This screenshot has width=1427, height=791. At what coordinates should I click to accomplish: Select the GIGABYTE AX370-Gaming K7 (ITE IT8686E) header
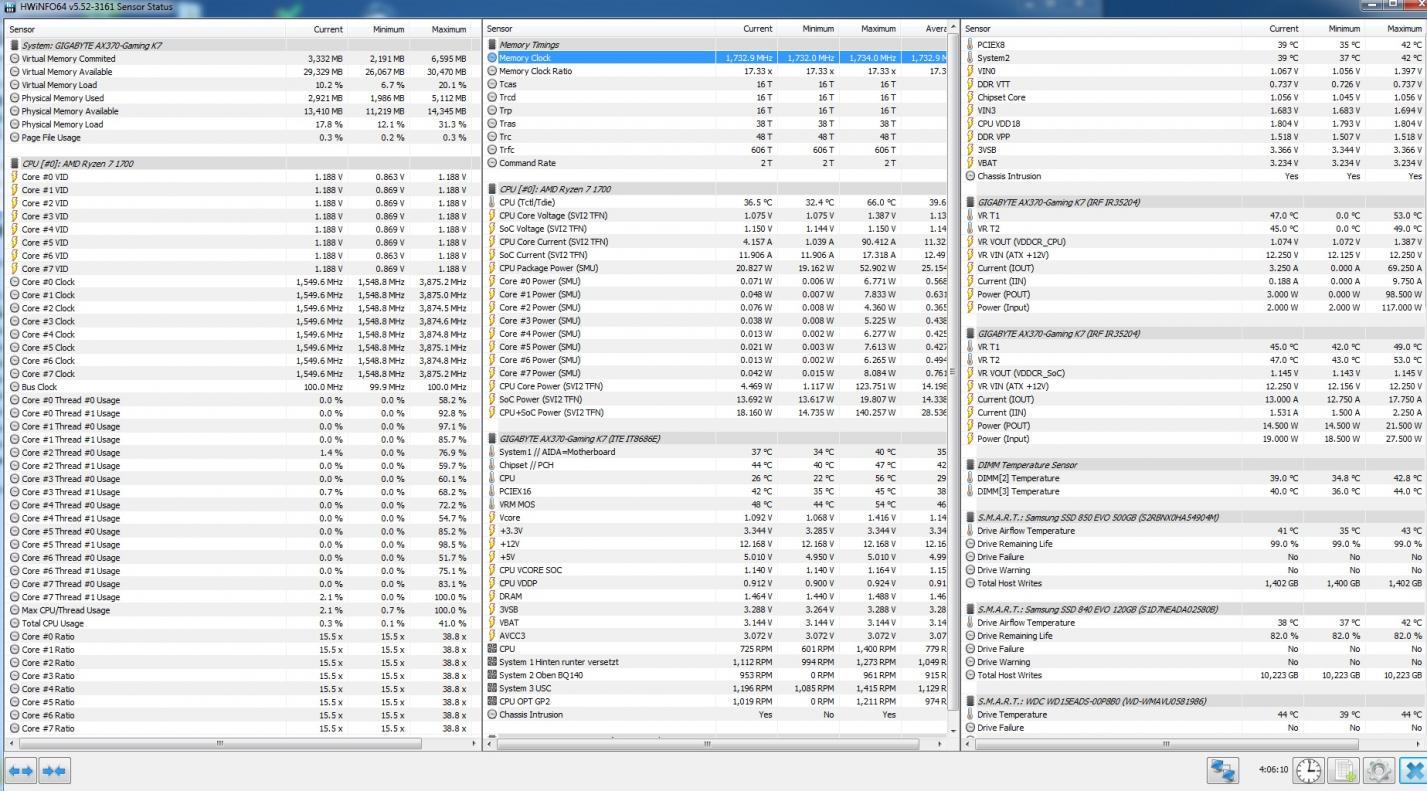click(x=715, y=438)
